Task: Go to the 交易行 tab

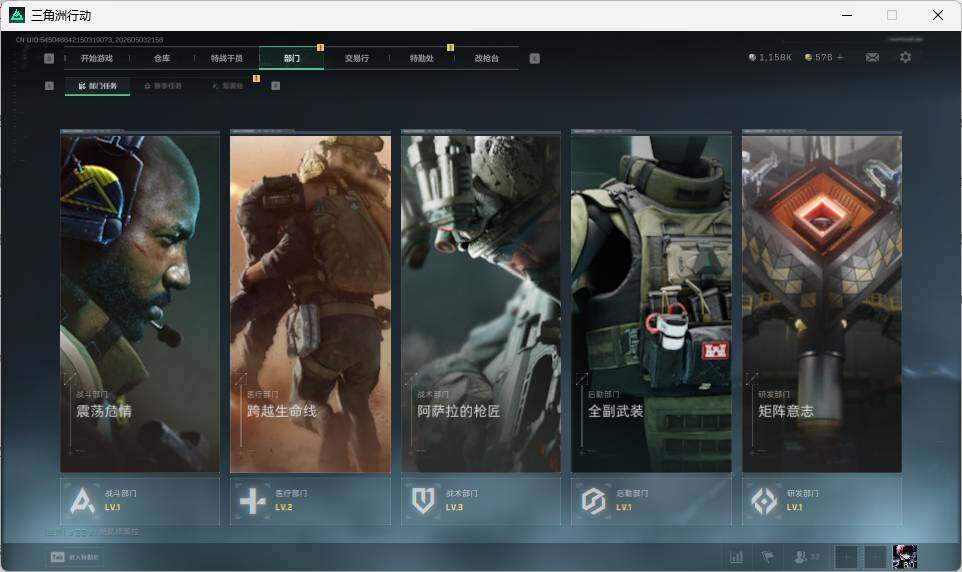Action: pos(356,58)
